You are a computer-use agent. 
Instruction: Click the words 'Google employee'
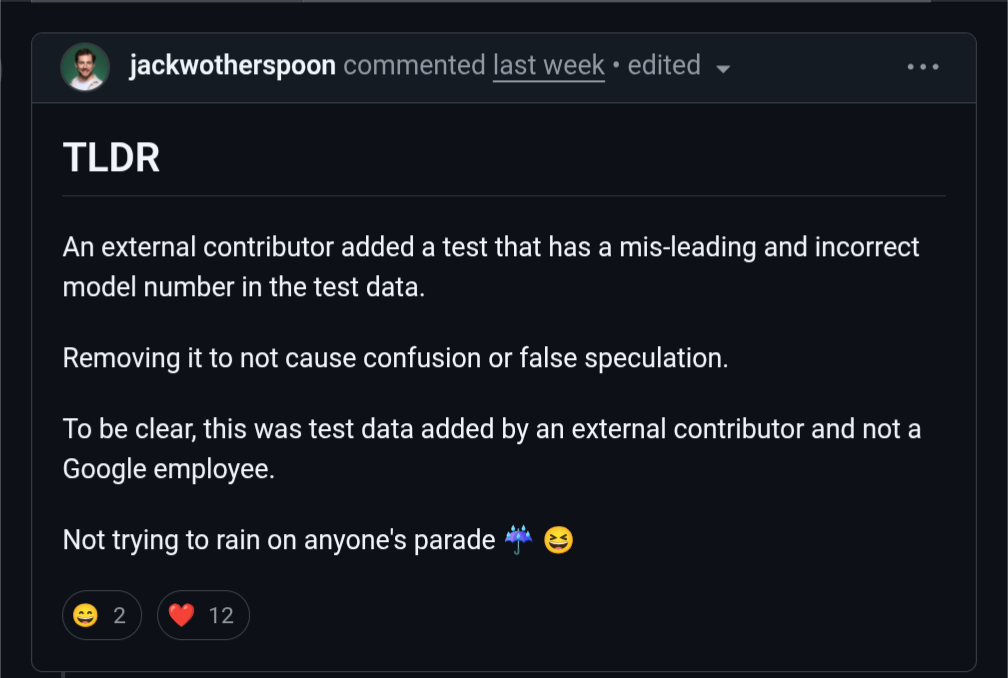168,469
